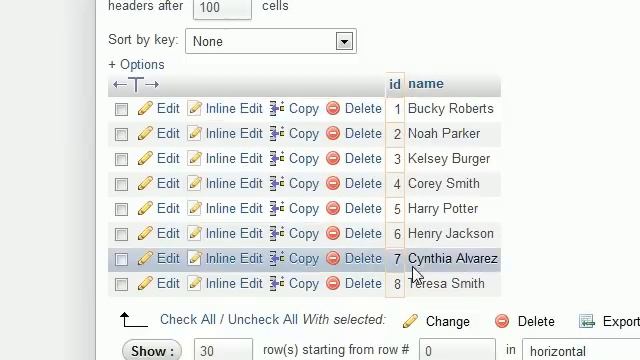
Task: Click the Check All link
Action: pyautogui.click(x=188, y=320)
